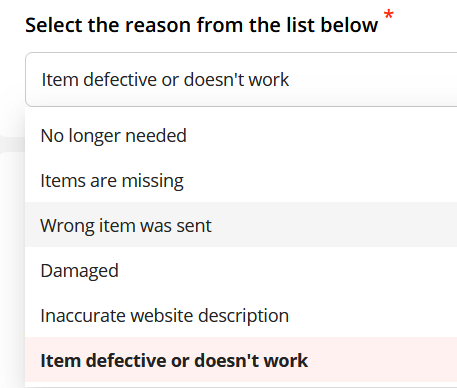This screenshot has width=457, height=388.
Task: Click "Select the reason from the list below" label
Action: tap(202, 25)
